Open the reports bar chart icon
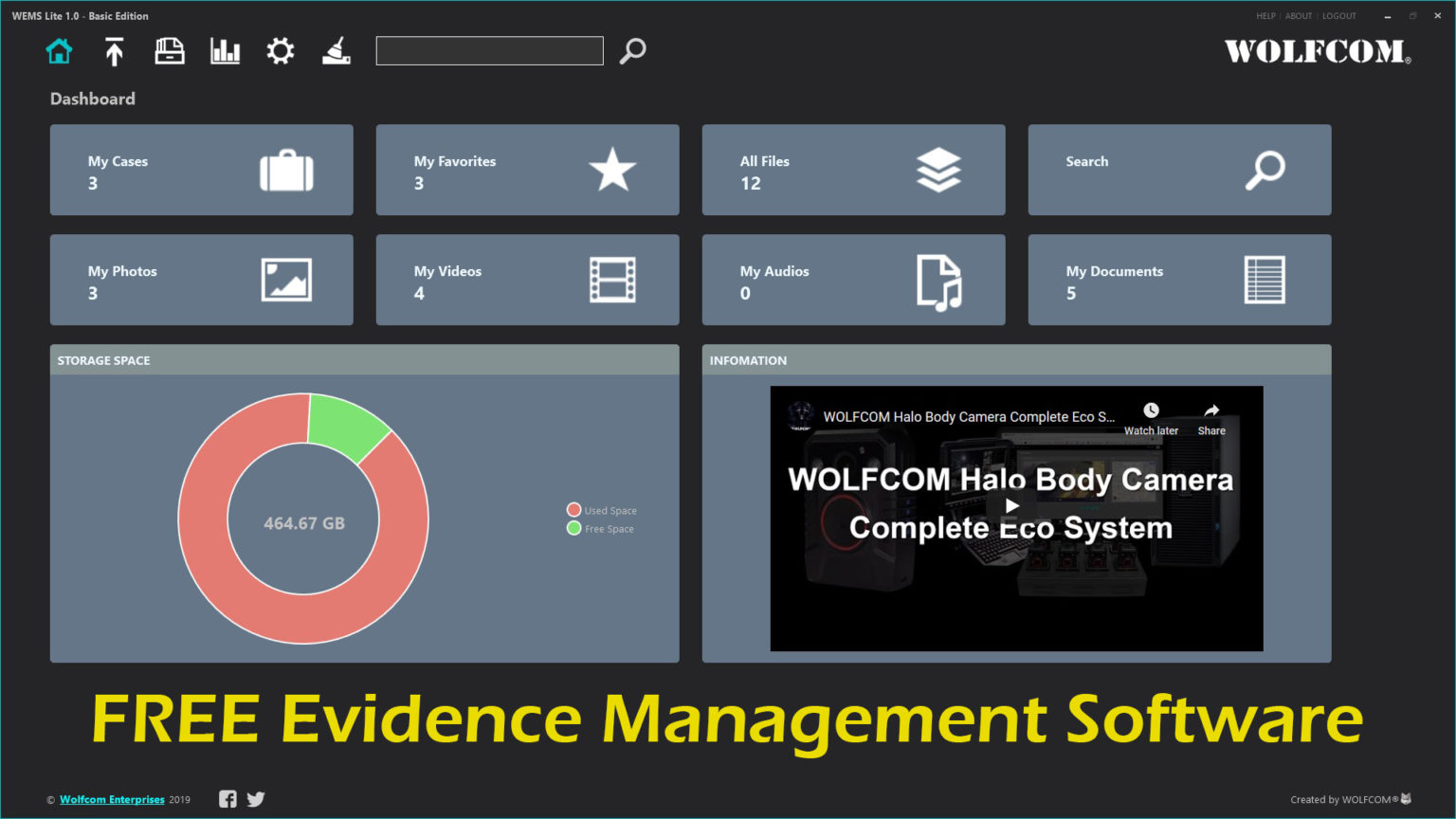 pos(225,51)
